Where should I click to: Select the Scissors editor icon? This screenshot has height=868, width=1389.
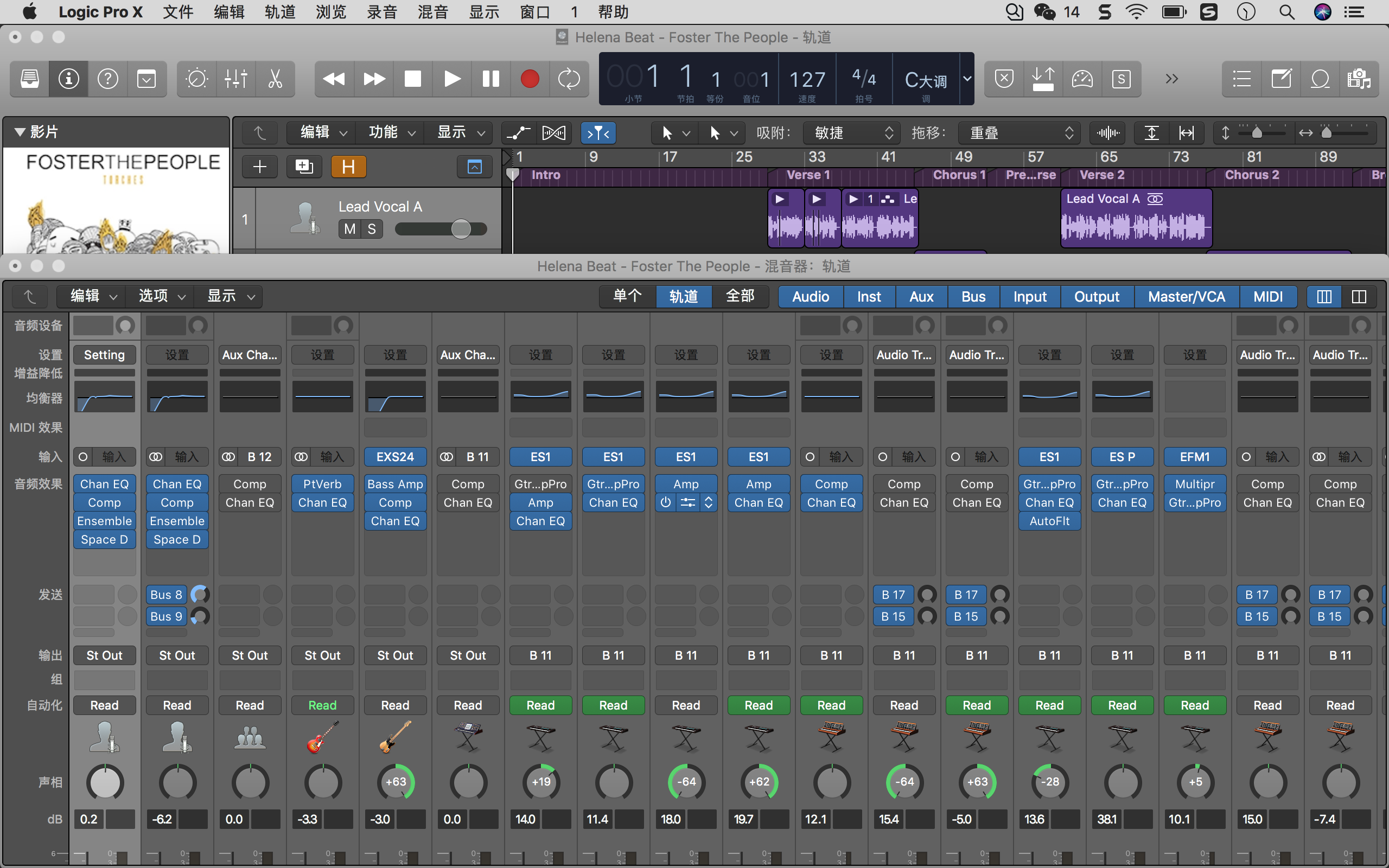click(x=275, y=79)
